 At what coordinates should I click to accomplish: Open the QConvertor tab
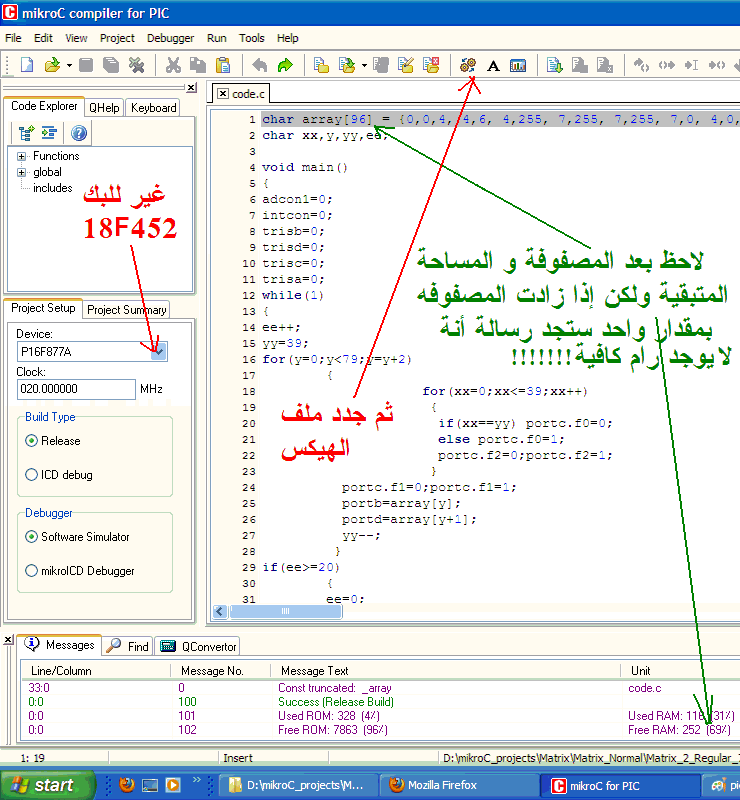[x=198, y=646]
